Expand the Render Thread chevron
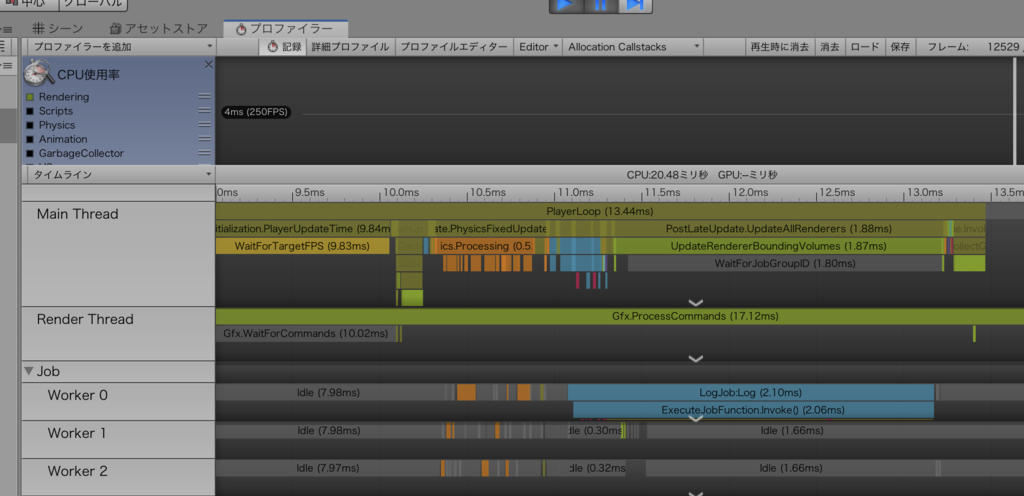The image size is (1024, 496). pos(696,358)
